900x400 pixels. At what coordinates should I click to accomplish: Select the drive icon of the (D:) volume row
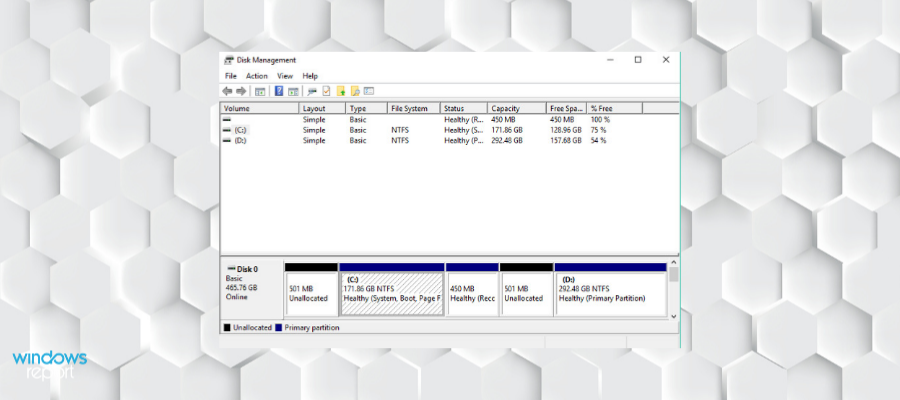click(x=227, y=141)
